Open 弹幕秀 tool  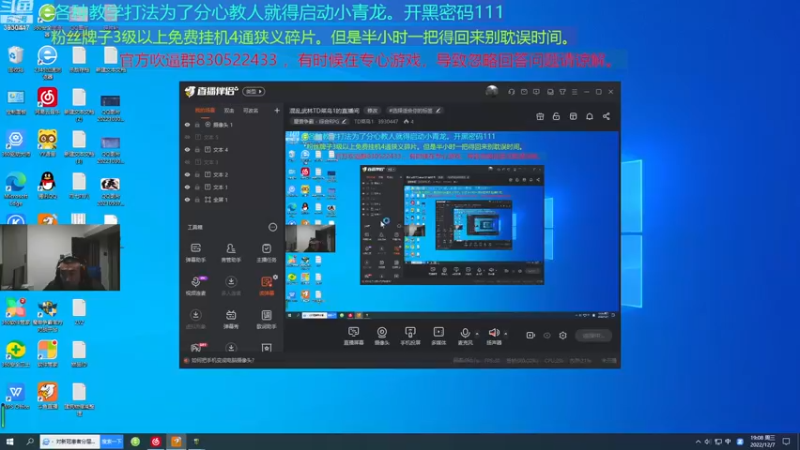(231, 319)
